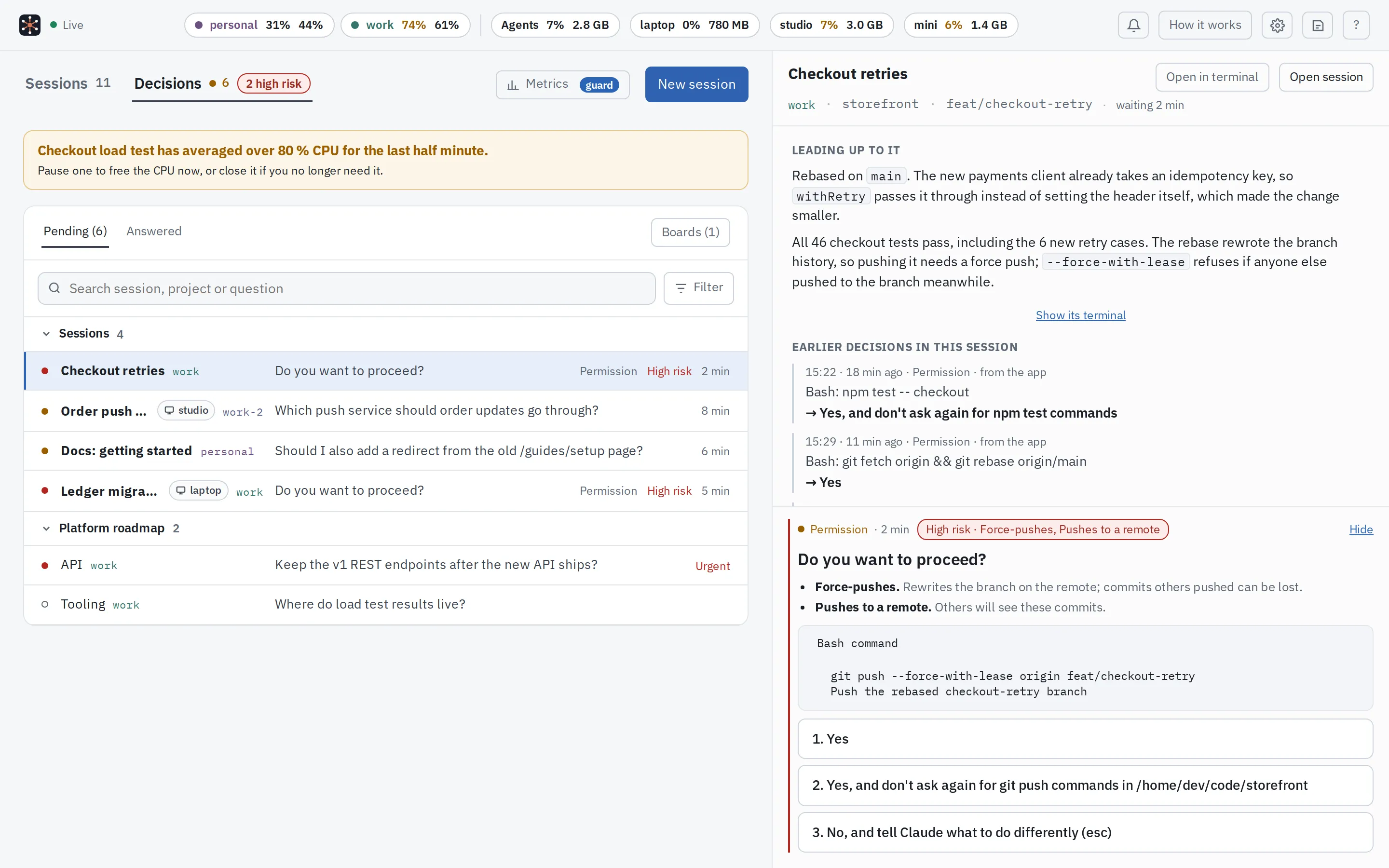This screenshot has height=868, width=1389.
Task: Click the laptop machine badge on Ledger migration
Action: 199,490
